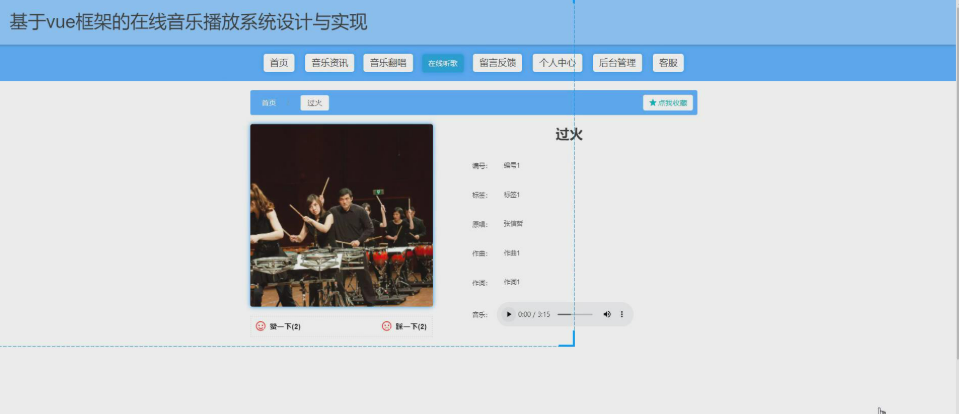Image resolution: width=959 pixels, height=414 pixels.
Task: Click the 过火 song title heading
Action: [569, 135]
